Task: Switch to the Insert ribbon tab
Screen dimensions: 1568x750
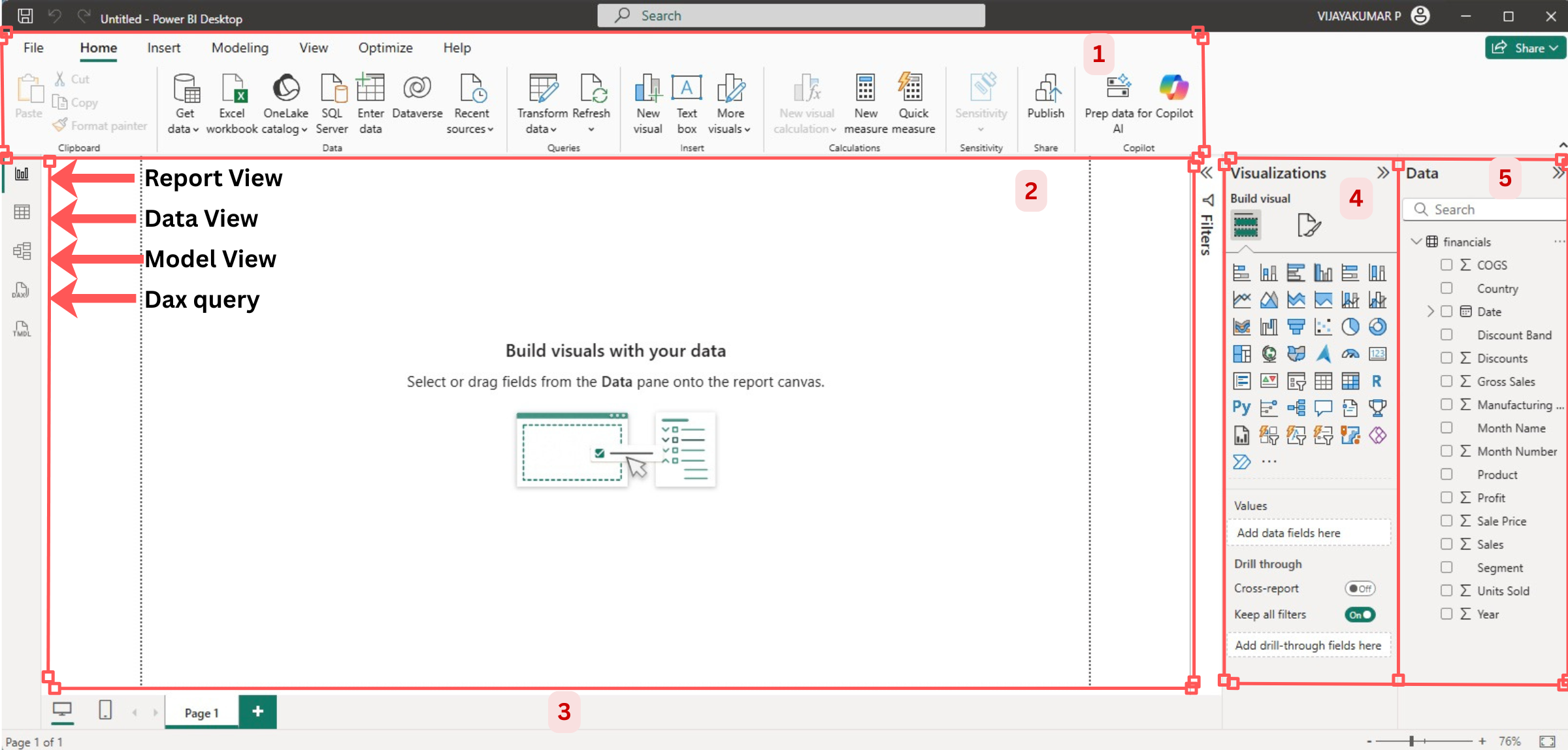Action: pos(163,48)
